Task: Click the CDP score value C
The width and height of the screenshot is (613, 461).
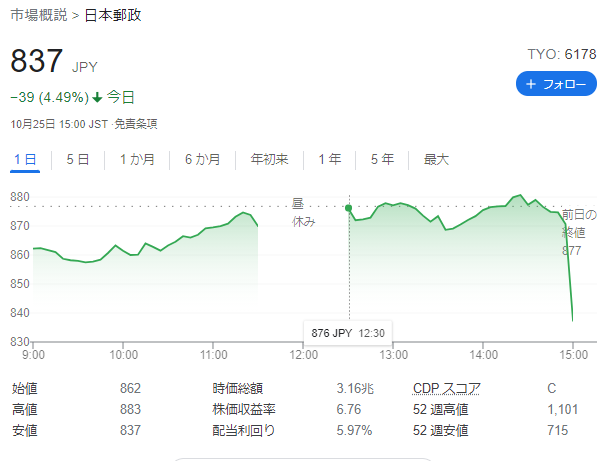Action: point(552,388)
